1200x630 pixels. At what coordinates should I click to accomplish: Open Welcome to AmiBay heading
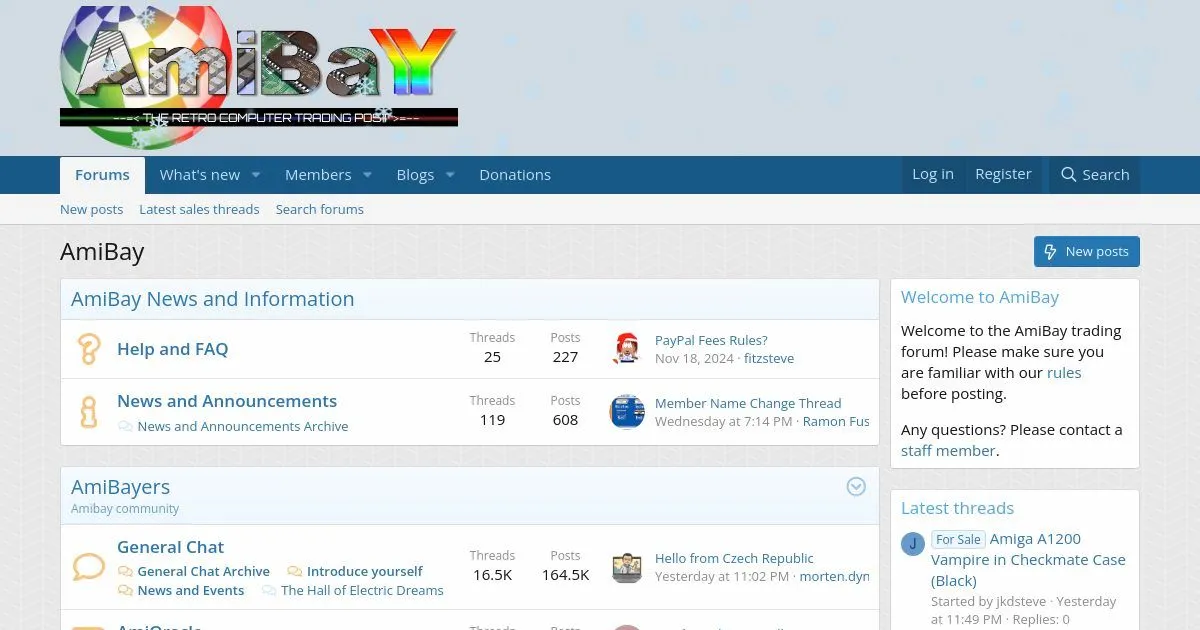tap(980, 297)
